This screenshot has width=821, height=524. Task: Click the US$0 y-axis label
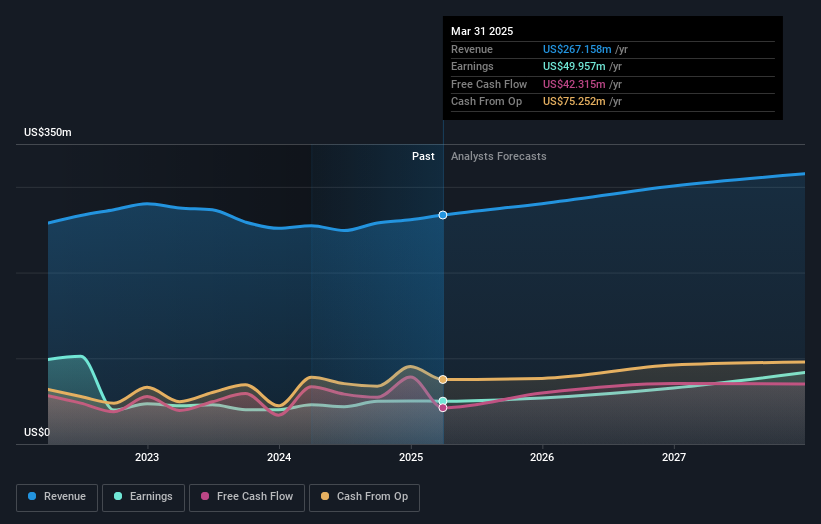point(37,432)
